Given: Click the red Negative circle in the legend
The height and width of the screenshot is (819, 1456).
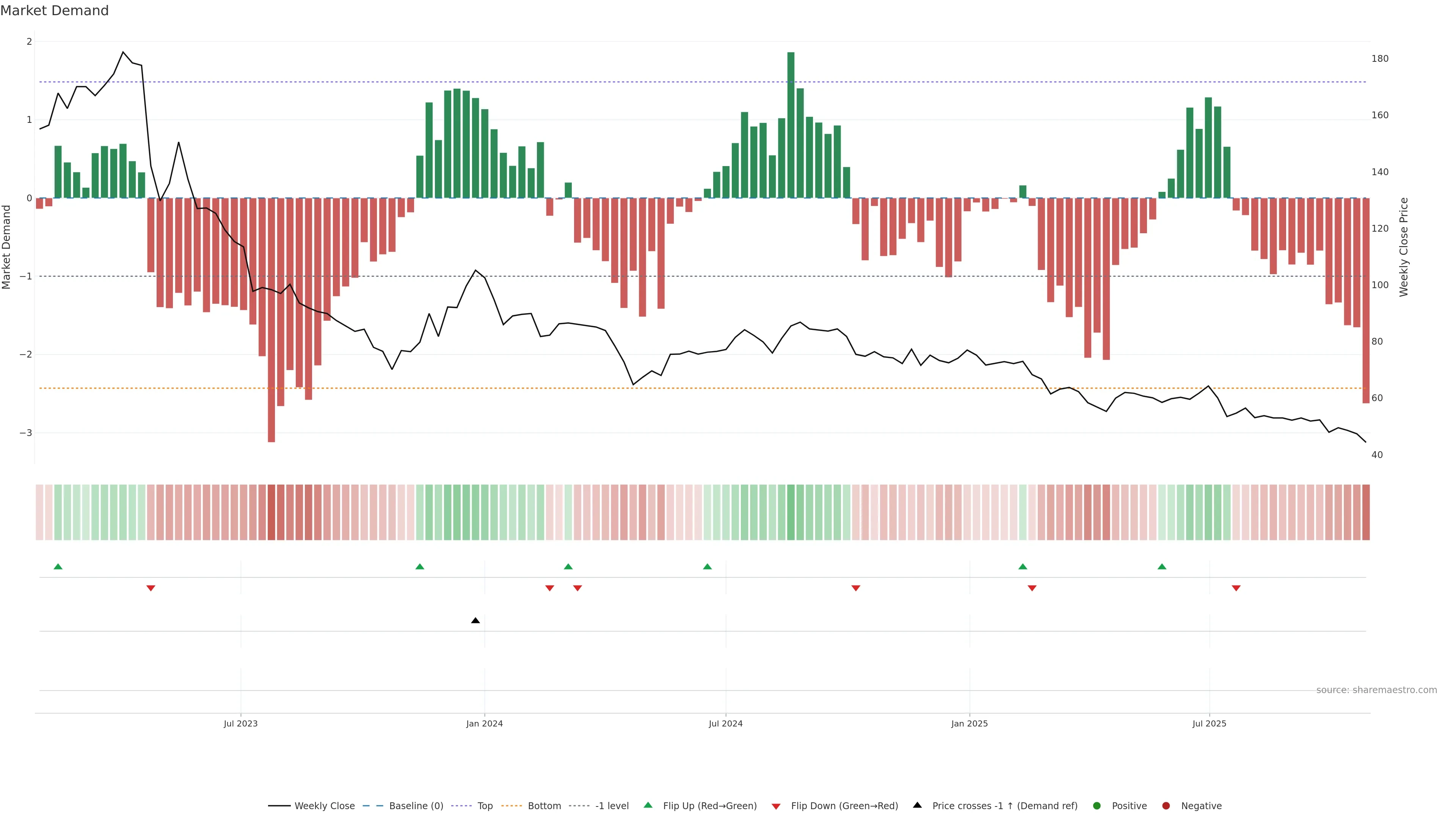Looking at the screenshot, I should (x=1166, y=806).
